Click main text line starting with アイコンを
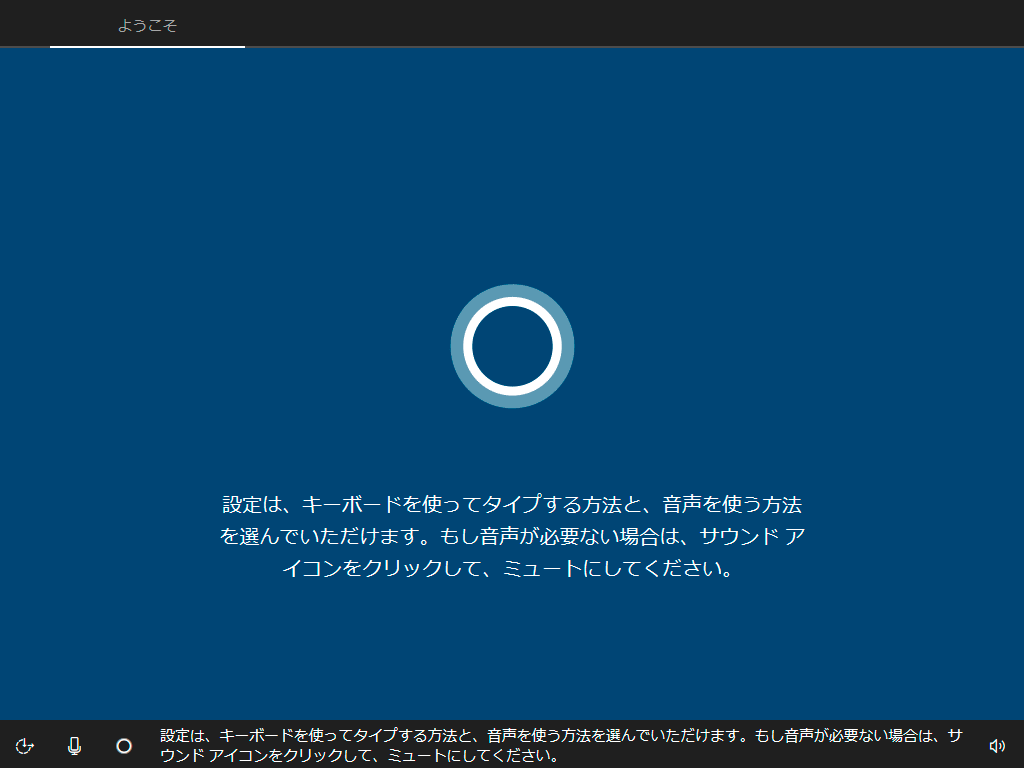Screen dimensions: 1024x768 (x=512, y=570)
